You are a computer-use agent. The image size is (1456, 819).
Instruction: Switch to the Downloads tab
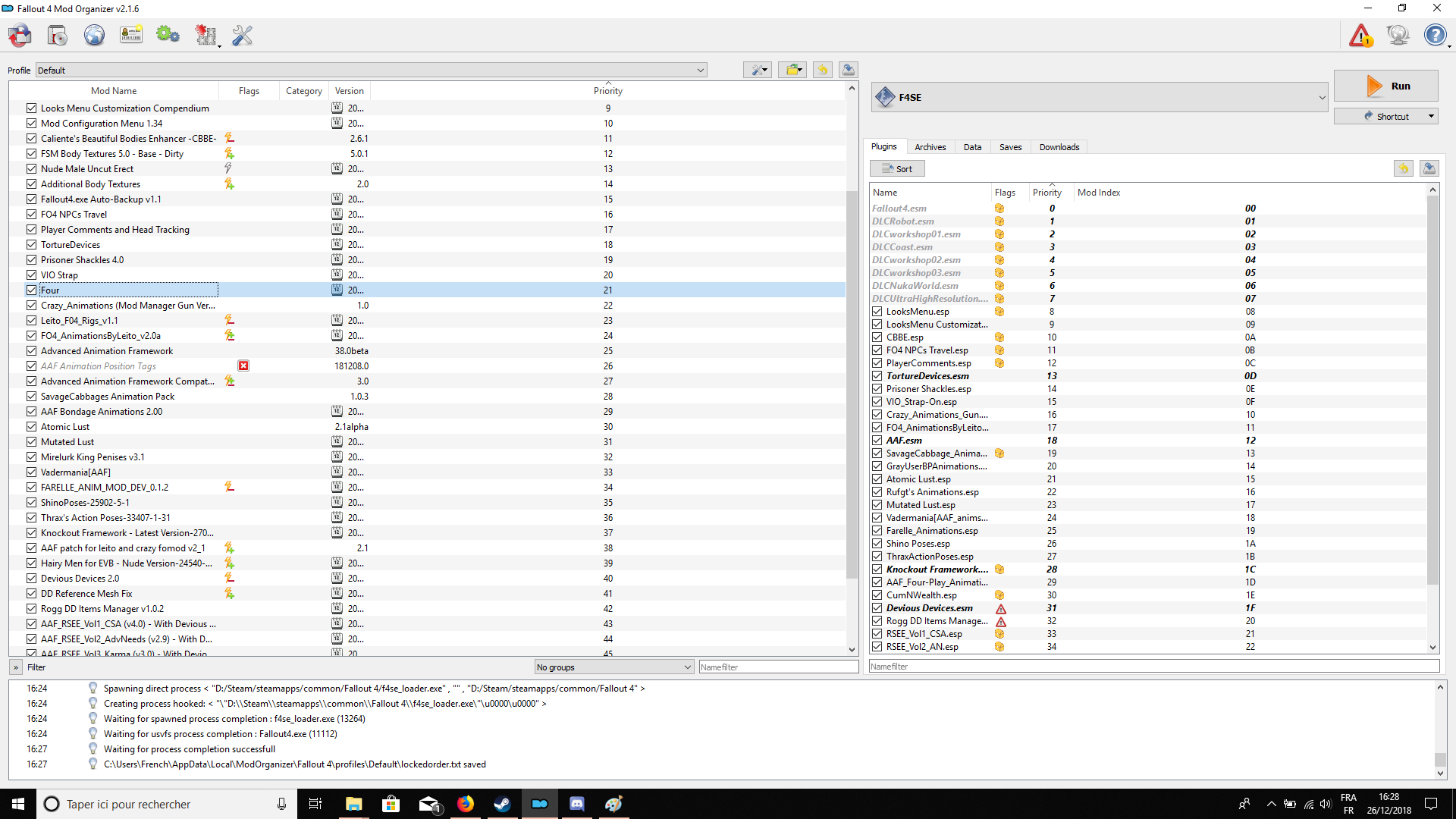click(1059, 147)
